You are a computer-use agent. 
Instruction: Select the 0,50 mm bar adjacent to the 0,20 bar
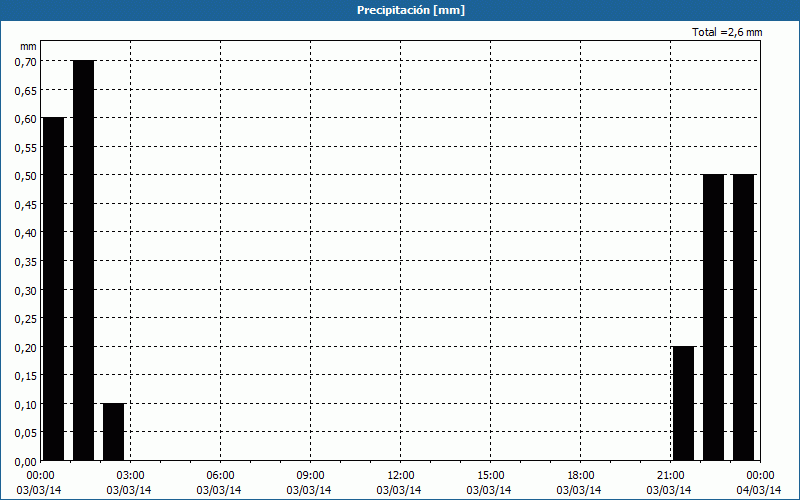pyautogui.click(x=713, y=317)
